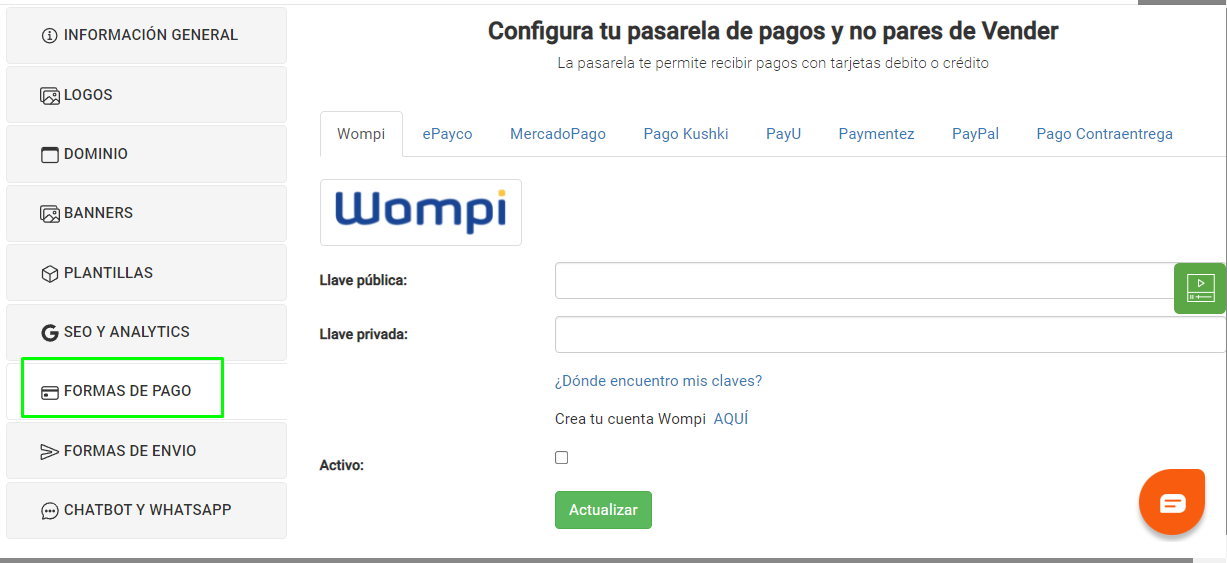Switch to the Pago Contraentrega tab

pyautogui.click(x=1105, y=134)
